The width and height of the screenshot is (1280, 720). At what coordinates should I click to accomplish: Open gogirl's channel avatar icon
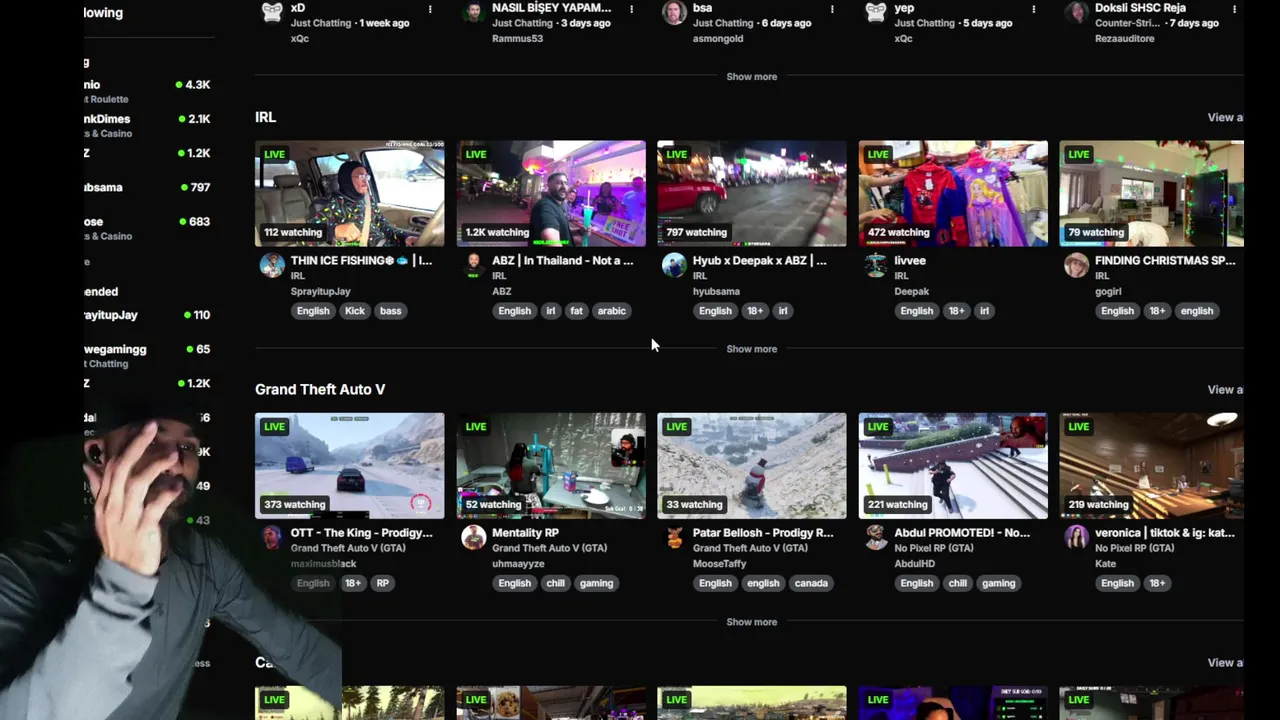[x=1076, y=265]
